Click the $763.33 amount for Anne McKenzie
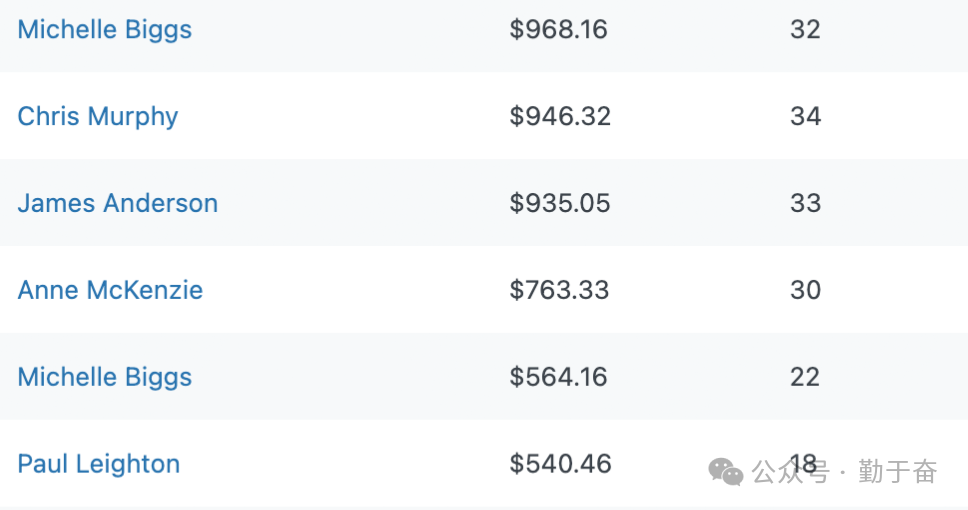Screen dimensions: 968x510 pos(560,290)
